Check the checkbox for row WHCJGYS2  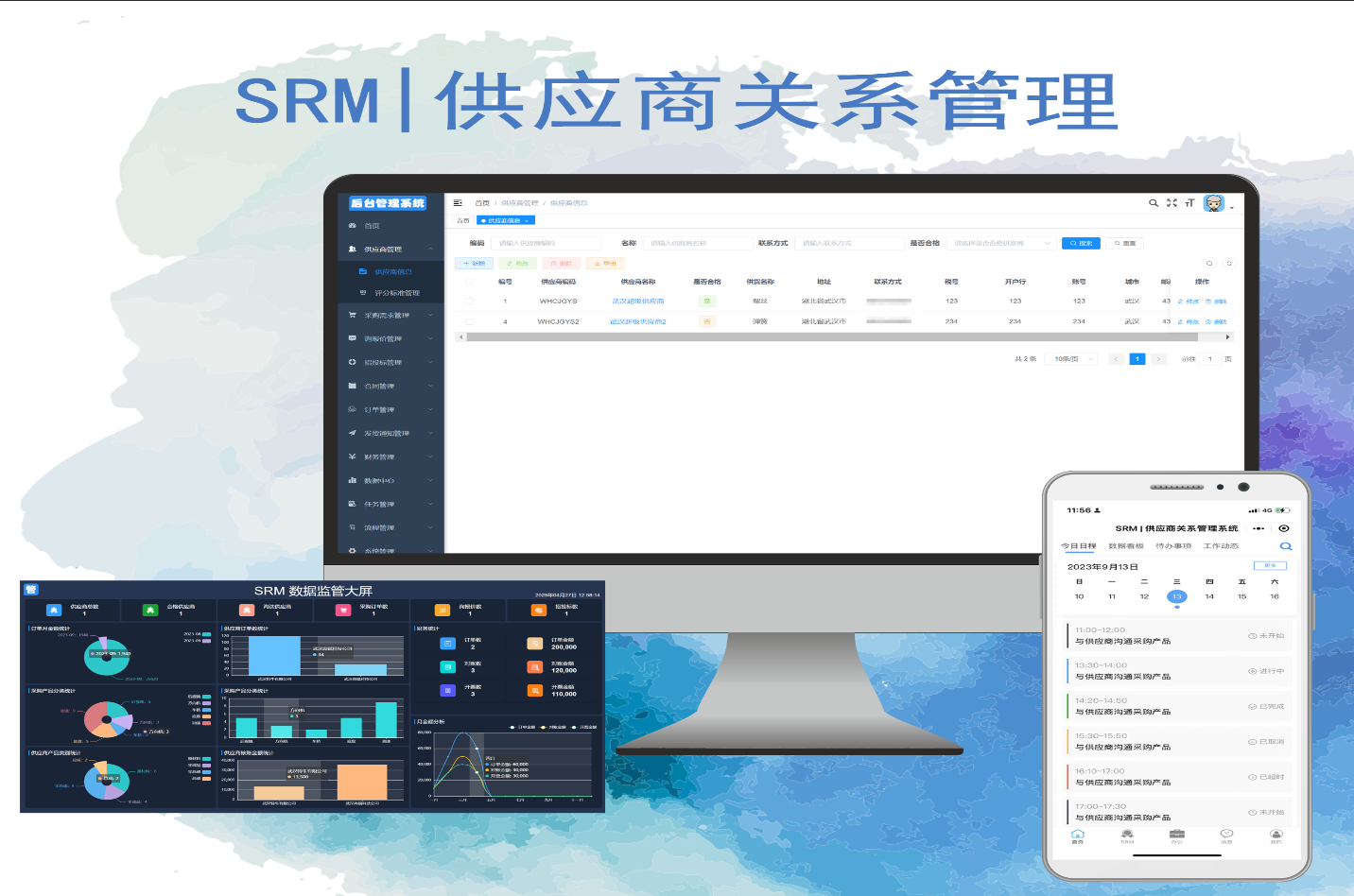point(470,322)
